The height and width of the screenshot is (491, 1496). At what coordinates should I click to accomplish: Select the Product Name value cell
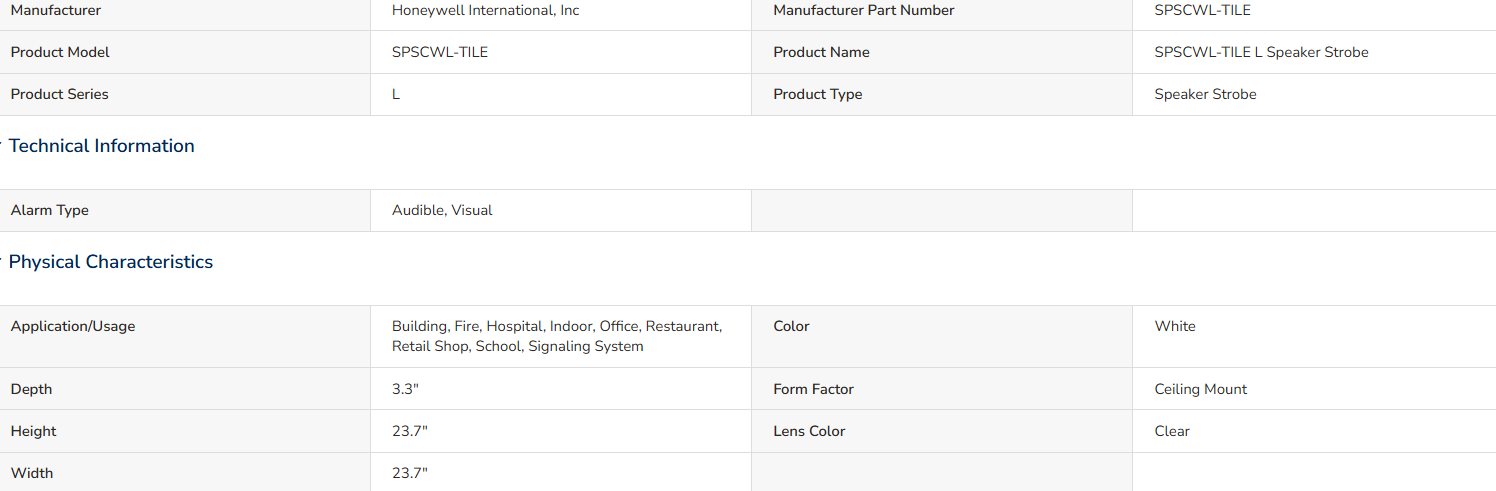coord(1314,52)
